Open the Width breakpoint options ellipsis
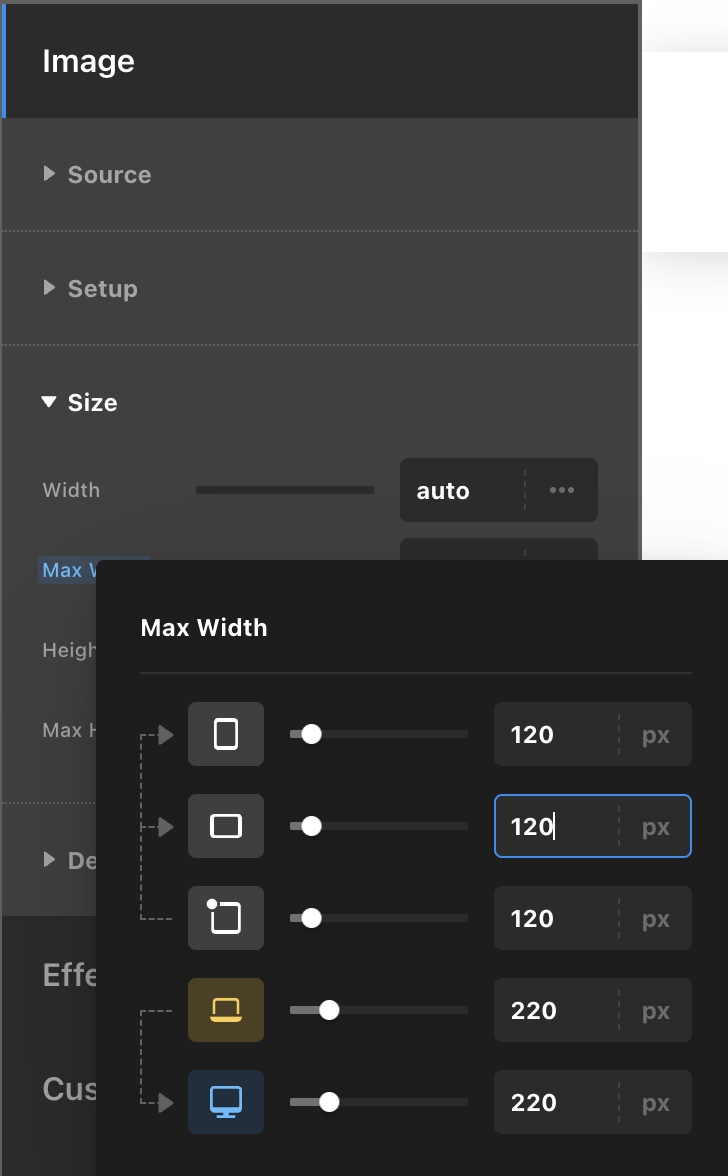 (562, 490)
